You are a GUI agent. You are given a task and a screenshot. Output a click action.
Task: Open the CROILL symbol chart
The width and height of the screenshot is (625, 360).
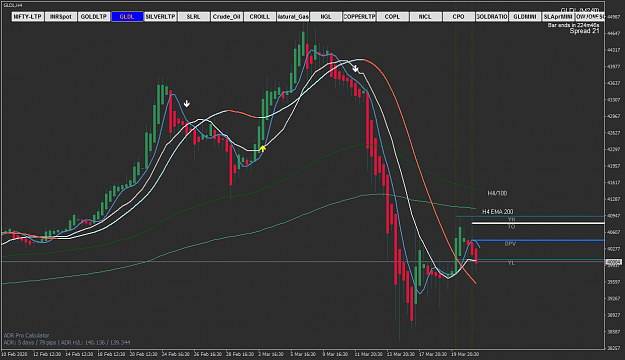click(x=259, y=17)
